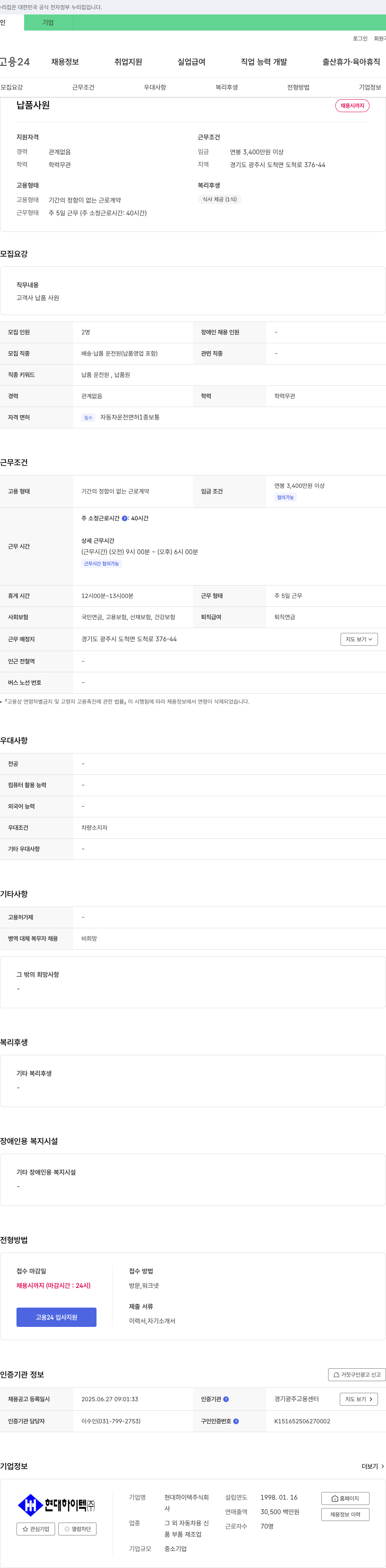This screenshot has height=1568, width=386.
Task: Jump to 전형방법 section tab
Action: point(298,88)
